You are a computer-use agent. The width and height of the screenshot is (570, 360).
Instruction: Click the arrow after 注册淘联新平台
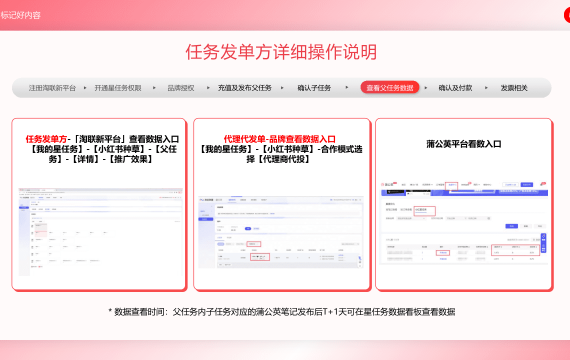pyautogui.click(x=85, y=88)
